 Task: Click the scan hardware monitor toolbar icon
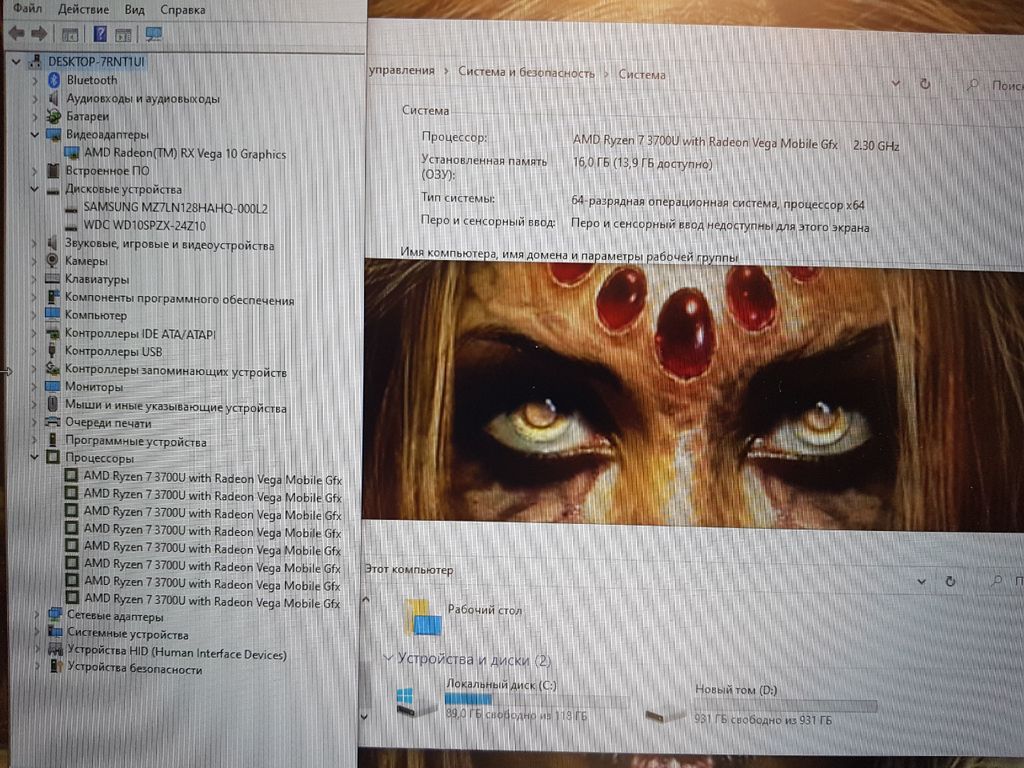tap(154, 34)
